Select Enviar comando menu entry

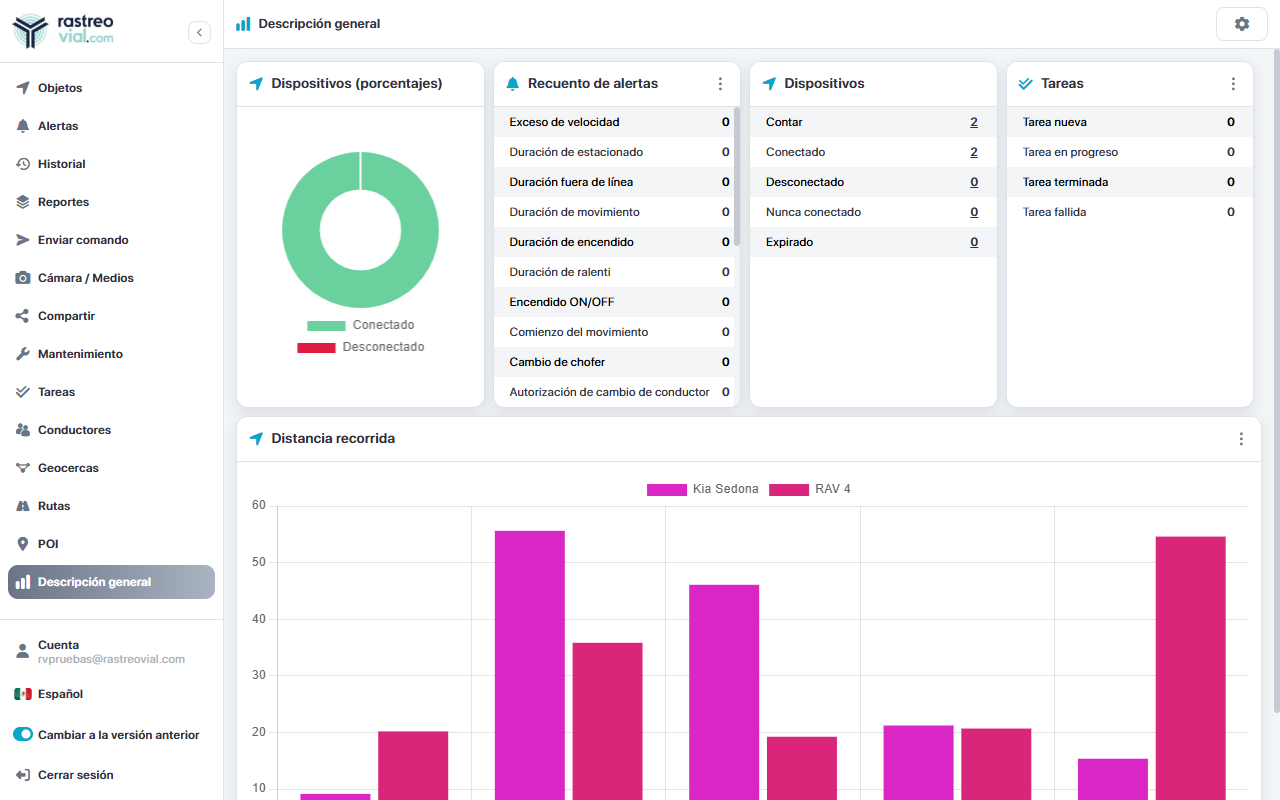111,240
